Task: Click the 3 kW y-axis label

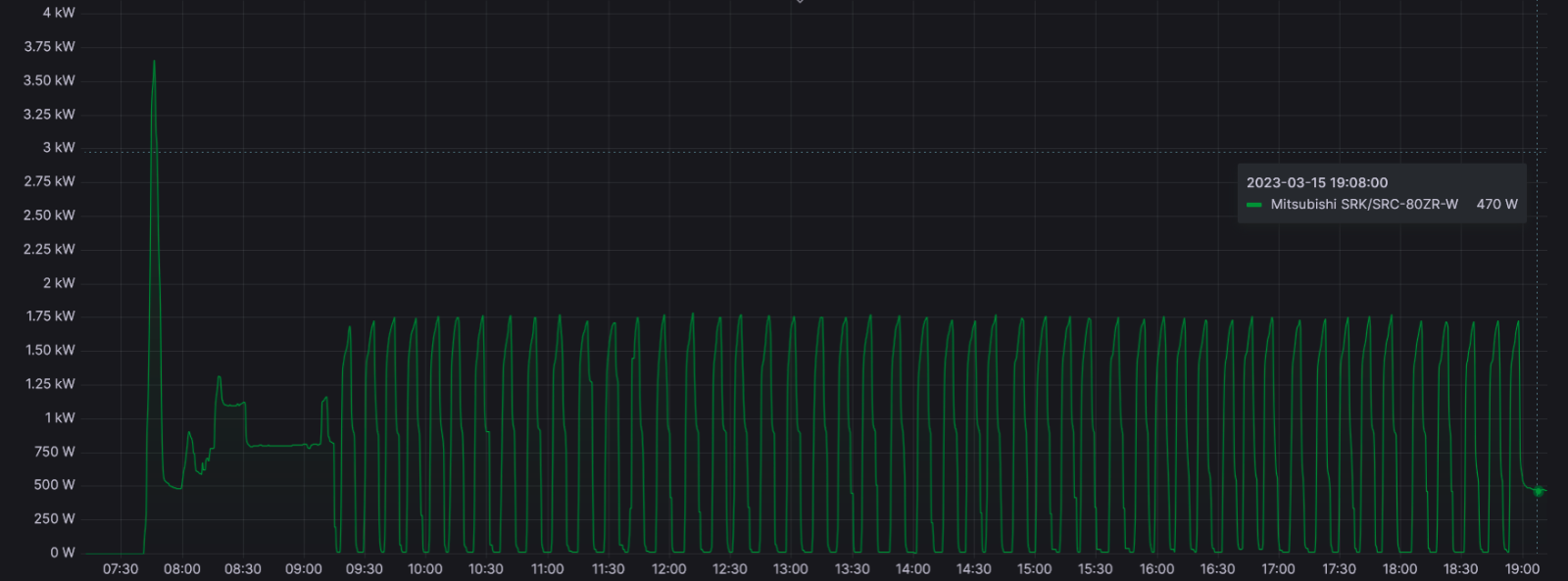Action: point(59,148)
